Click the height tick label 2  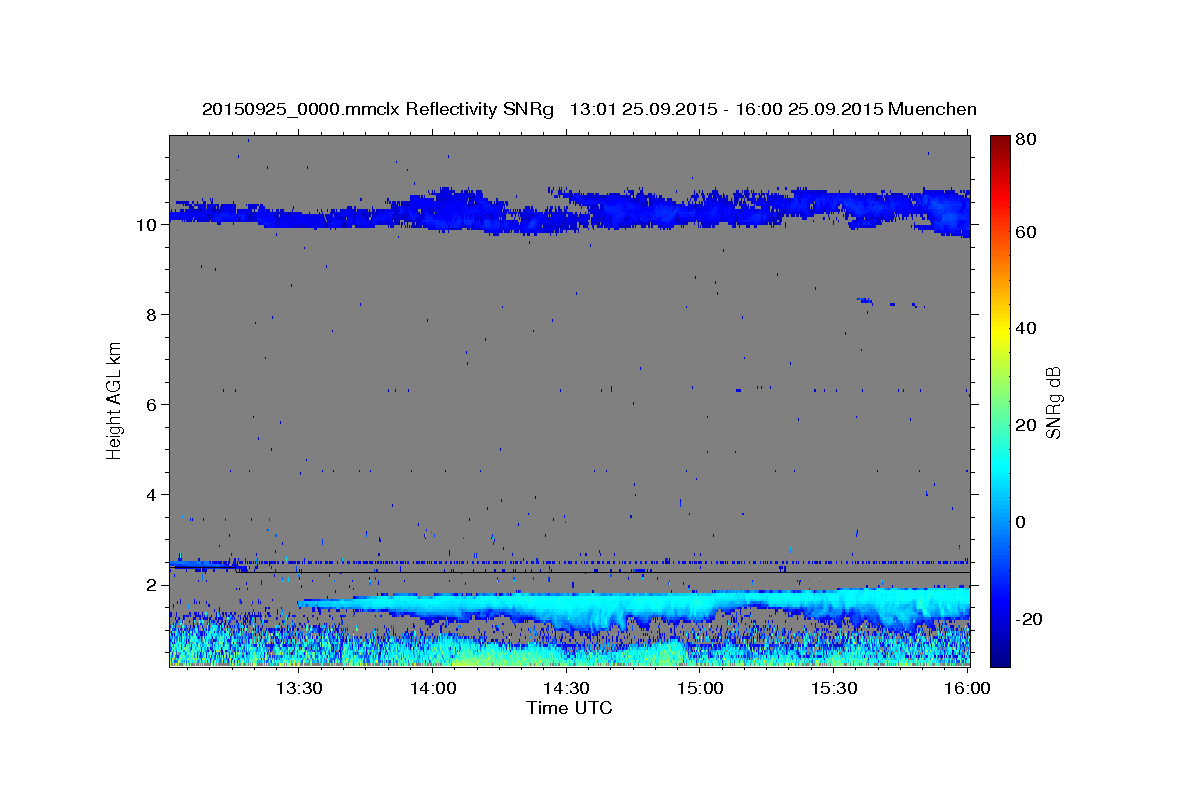[x=152, y=585]
